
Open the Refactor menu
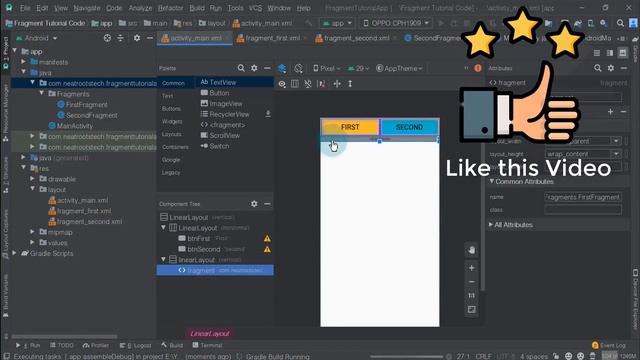point(171,8)
